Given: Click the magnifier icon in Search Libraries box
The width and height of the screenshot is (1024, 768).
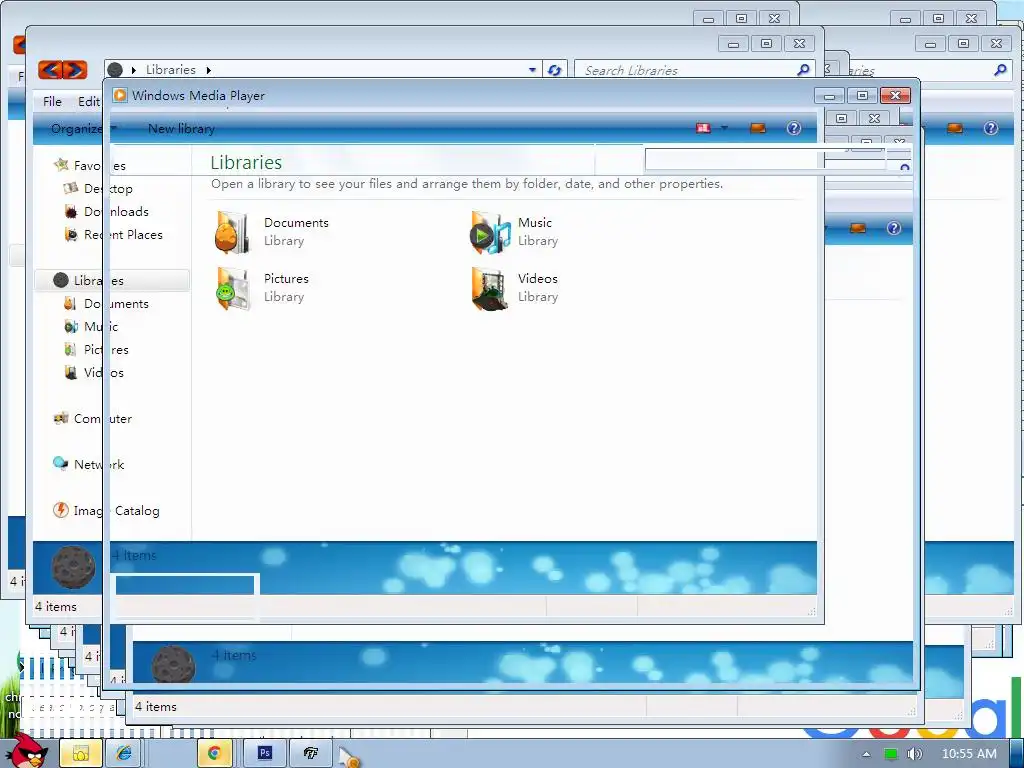Looking at the screenshot, I should click(x=803, y=69).
